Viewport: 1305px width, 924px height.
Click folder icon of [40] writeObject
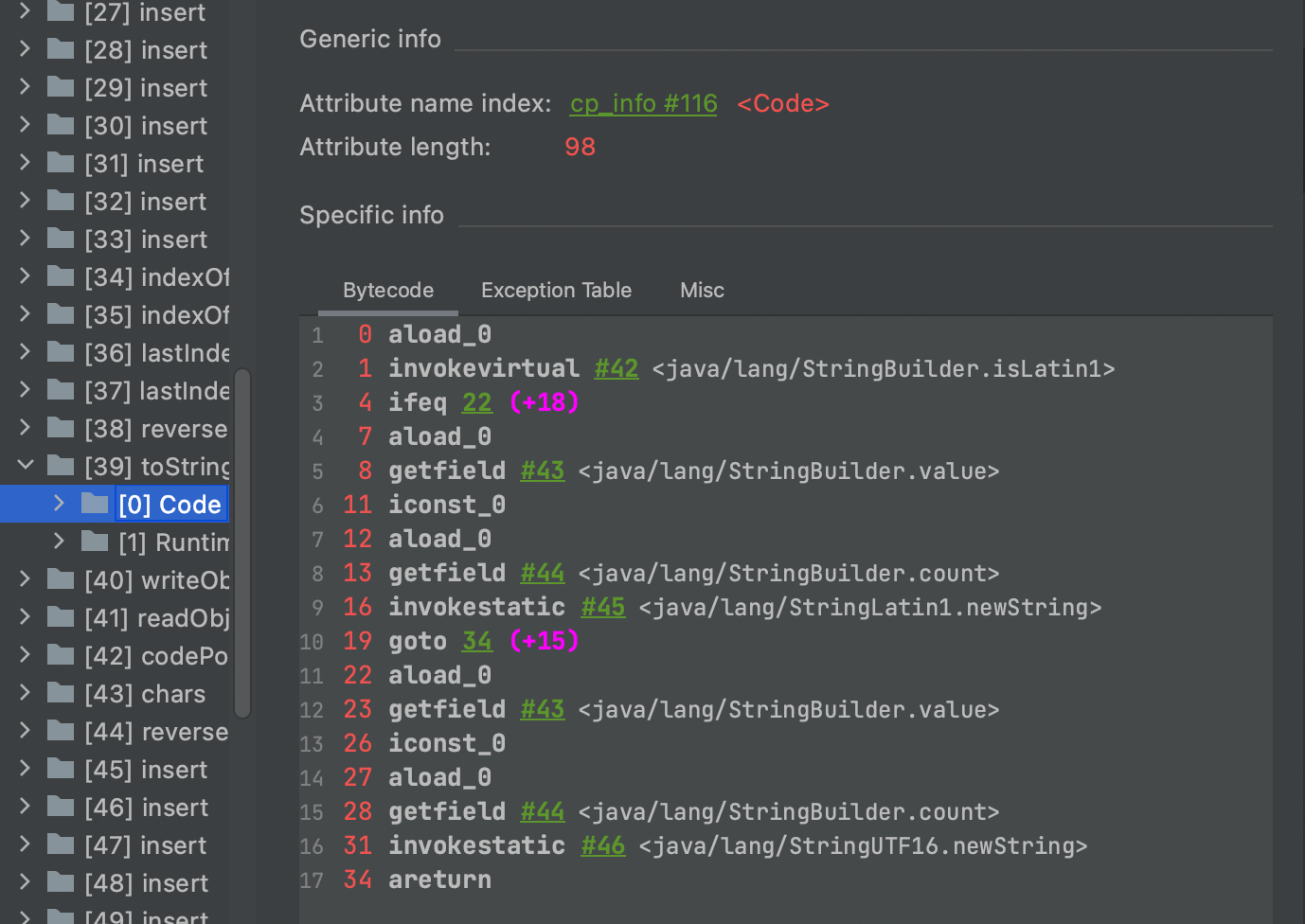61,579
